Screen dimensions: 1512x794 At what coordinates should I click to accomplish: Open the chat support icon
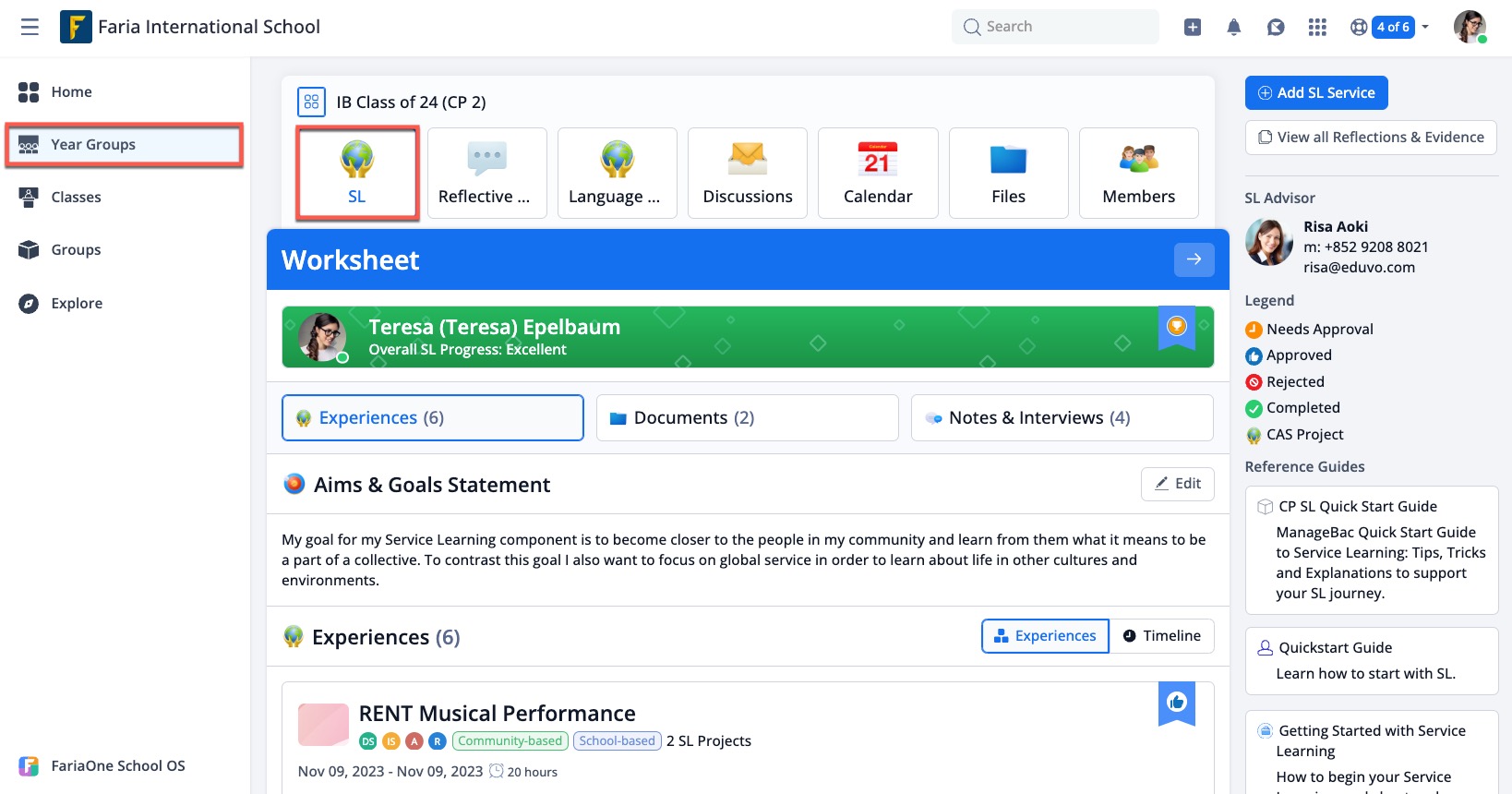point(1276,27)
